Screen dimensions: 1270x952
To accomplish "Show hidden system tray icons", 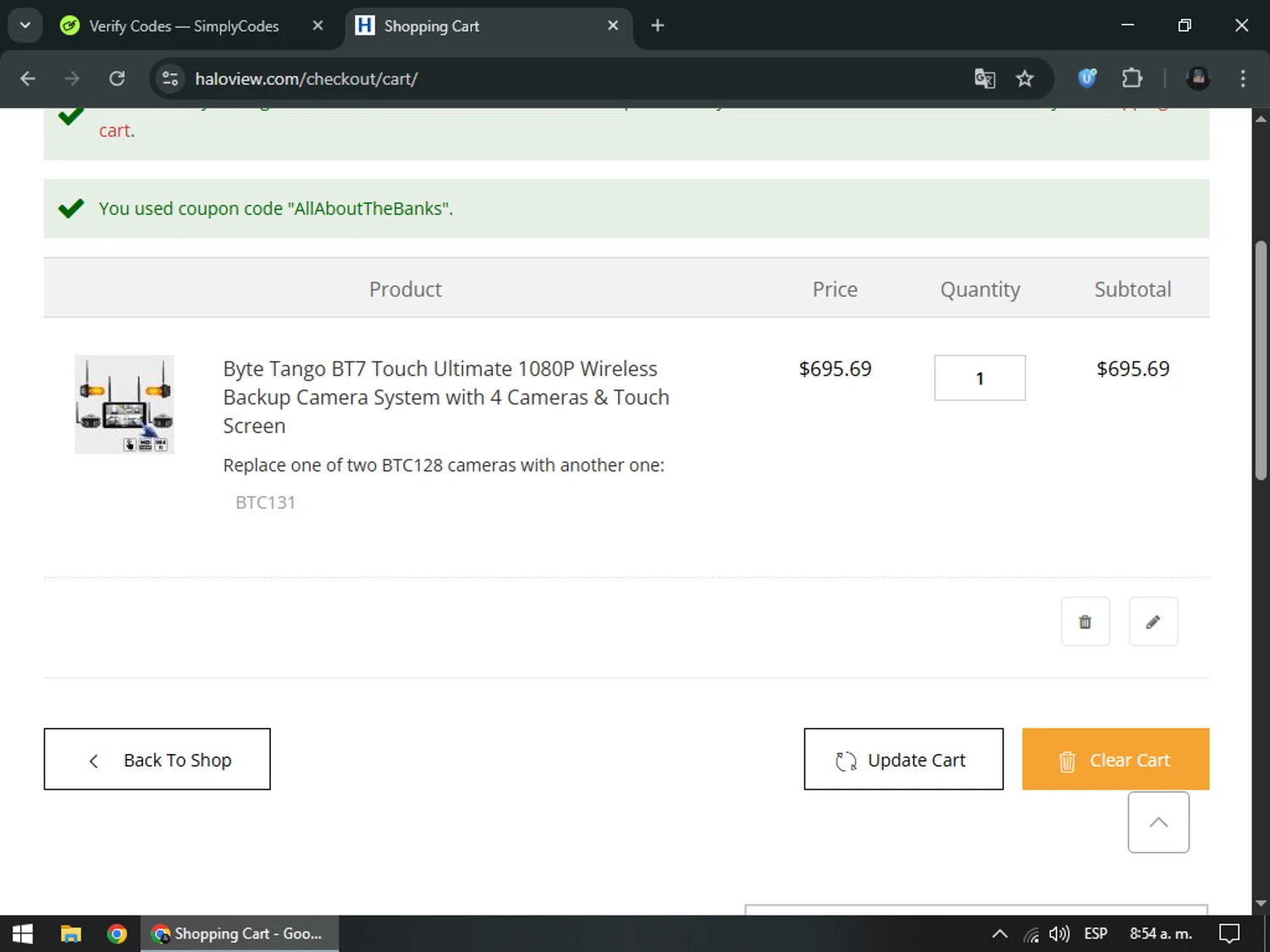I will (1000, 933).
